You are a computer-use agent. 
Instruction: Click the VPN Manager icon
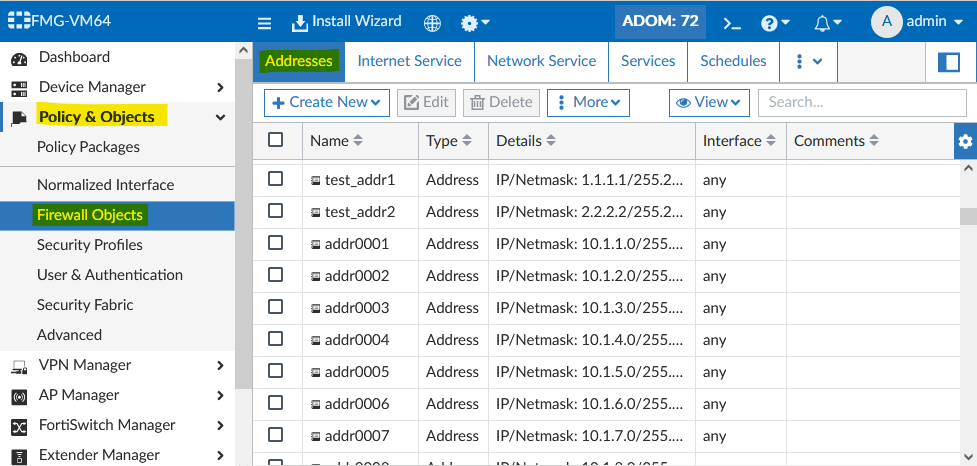[x=19, y=368]
